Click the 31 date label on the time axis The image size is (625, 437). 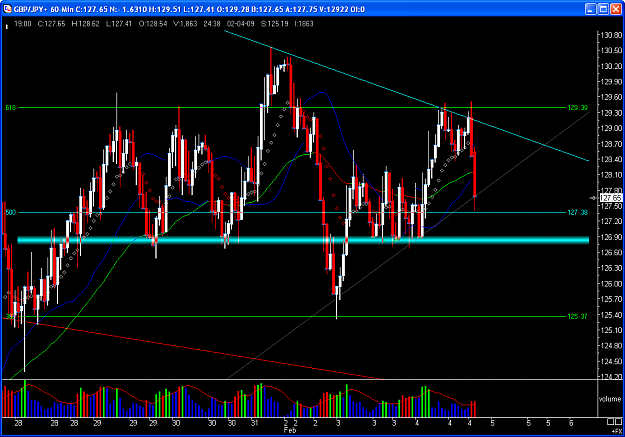click(x=254, y=423)
